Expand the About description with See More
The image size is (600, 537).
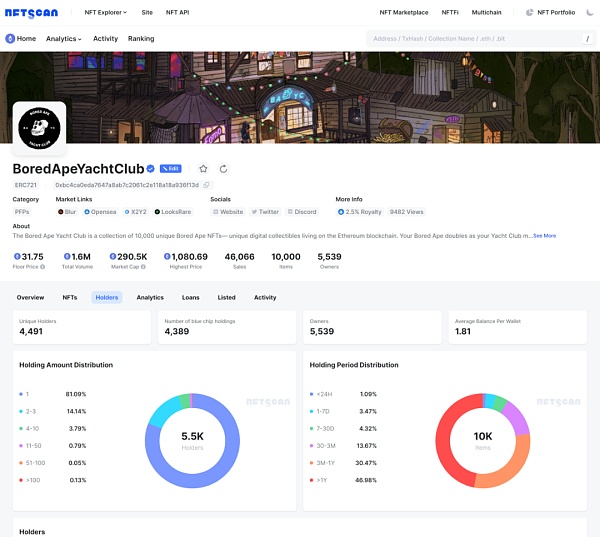[x=544, y=236]
